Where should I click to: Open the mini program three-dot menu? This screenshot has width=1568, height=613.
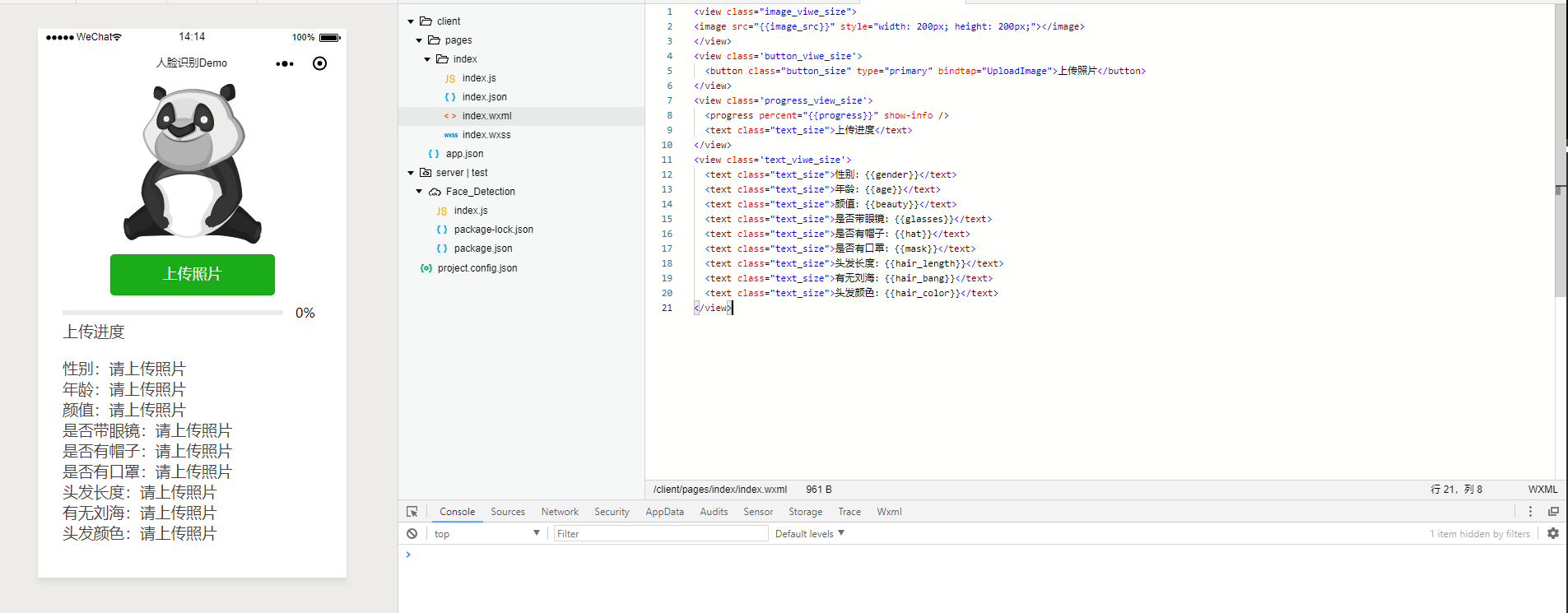coord(285,63)
